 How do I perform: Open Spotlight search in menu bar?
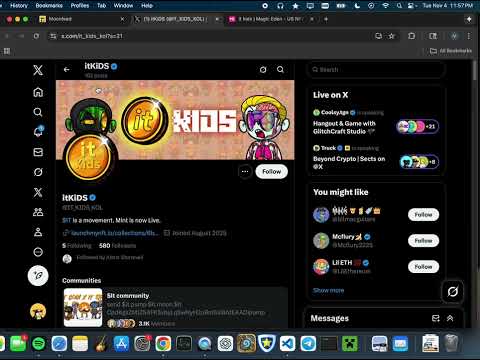pos(399,5)
